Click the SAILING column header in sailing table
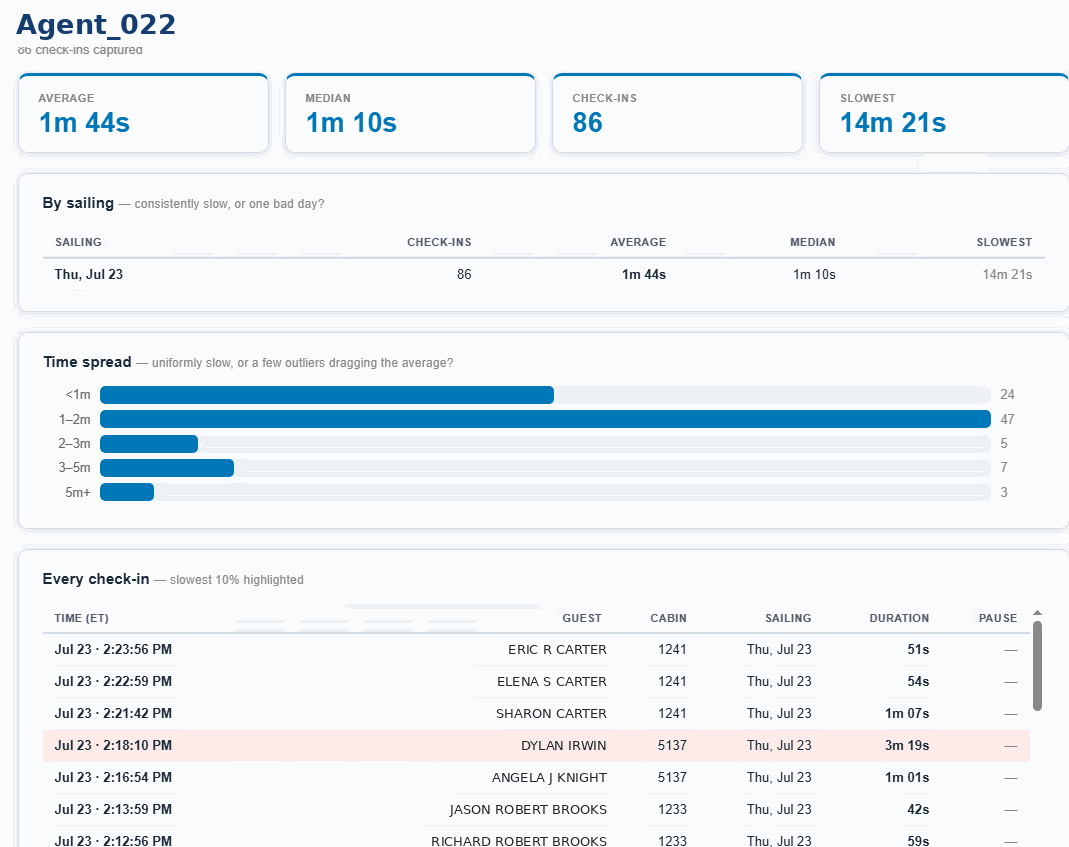Screen dimensions: 1069x847 [x=78, y=242]
